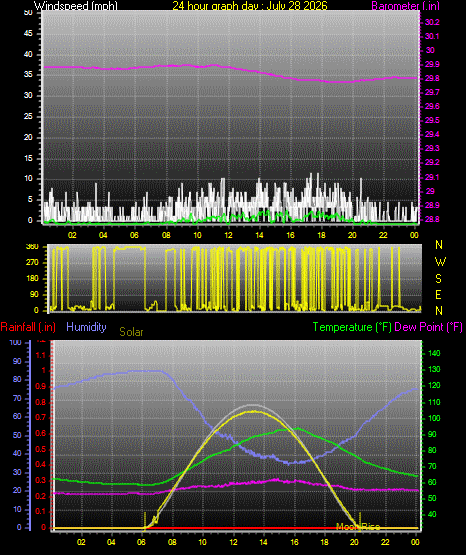Click the Barometer (.in) legend label
Screen dimensions: 466x555
pyautogui.click(x=405, y=6)
